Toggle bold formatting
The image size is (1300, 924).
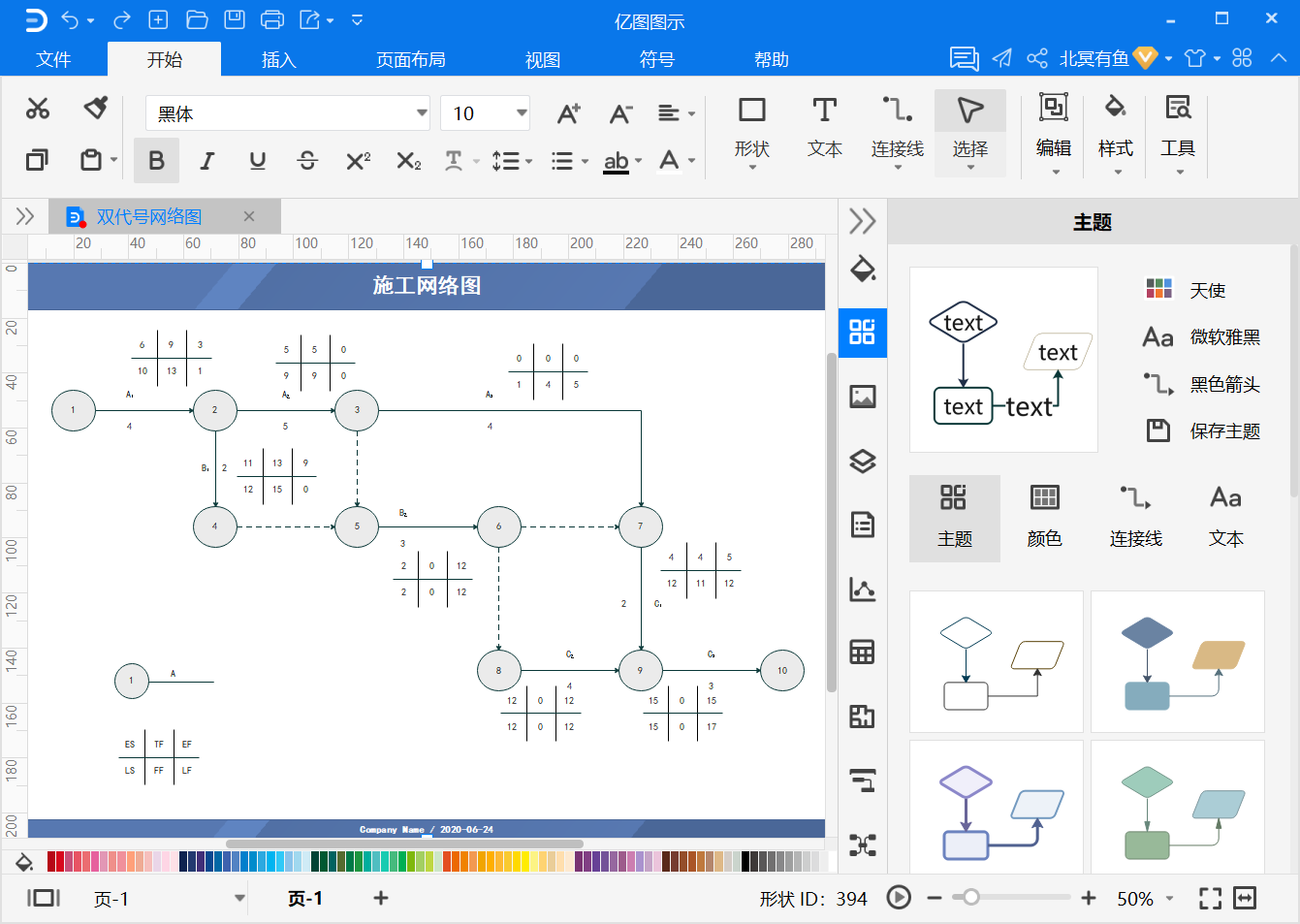(156, 161)
